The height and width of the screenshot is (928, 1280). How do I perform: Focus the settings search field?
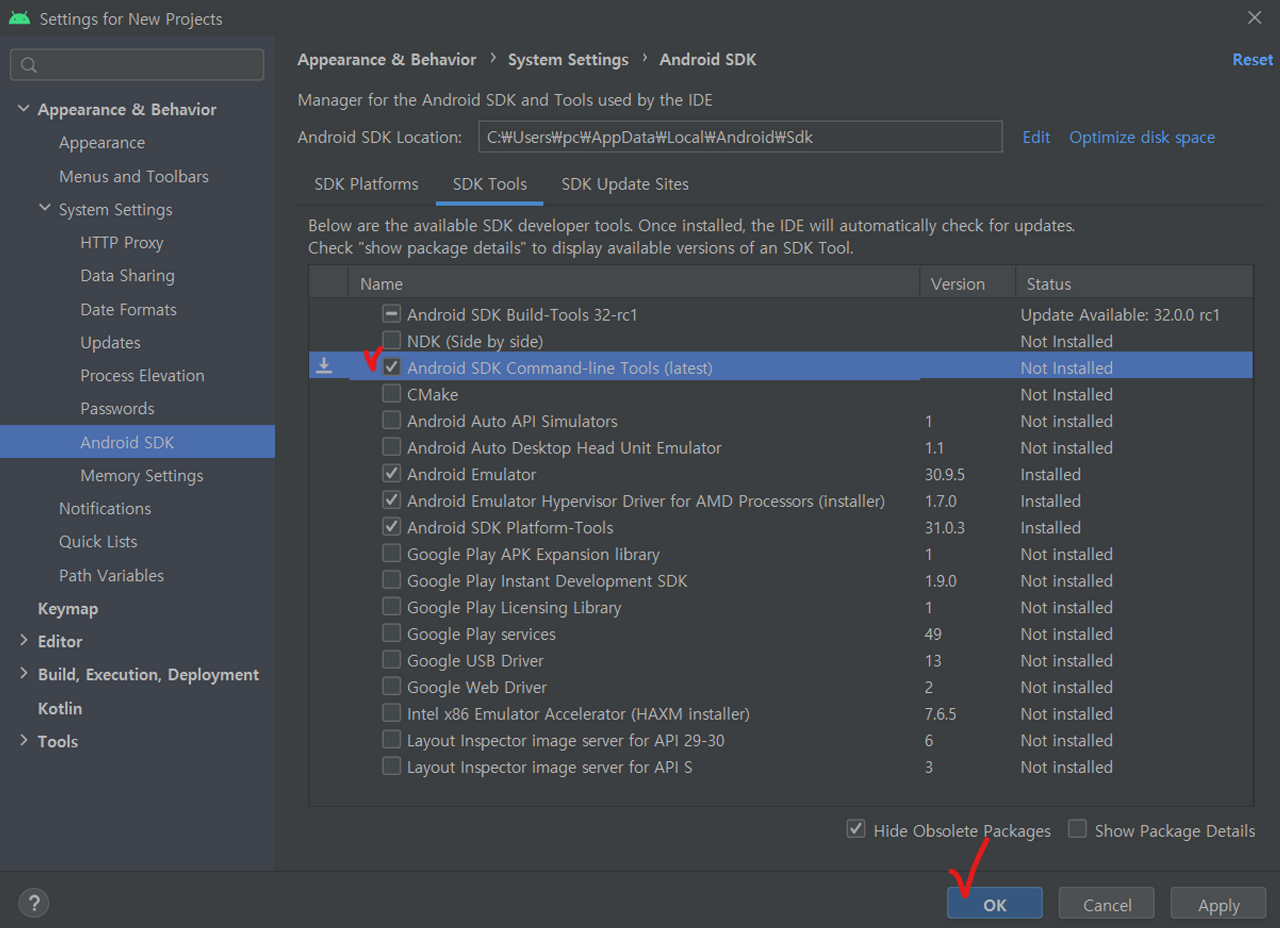point(137,65)
